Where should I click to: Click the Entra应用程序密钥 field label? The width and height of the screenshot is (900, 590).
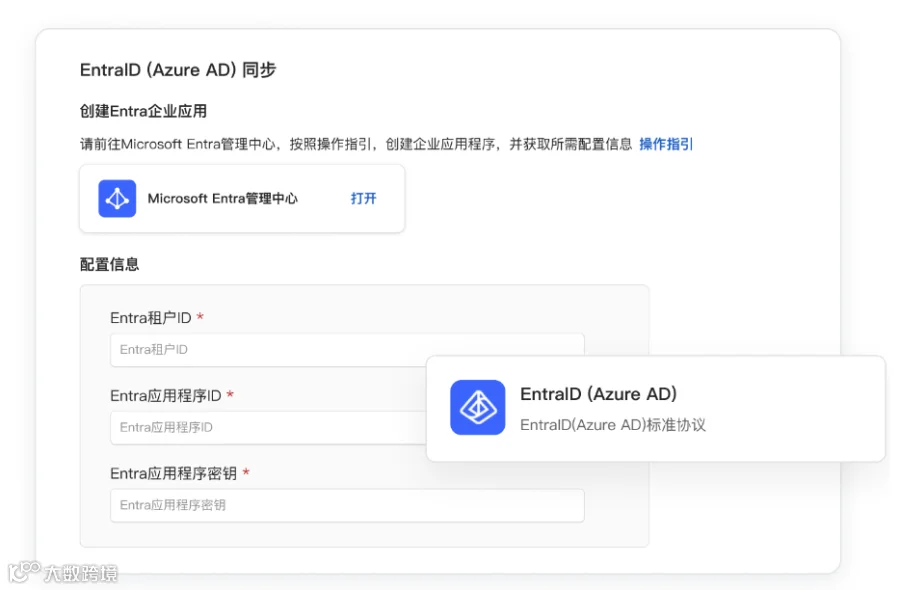click(173, 473)
